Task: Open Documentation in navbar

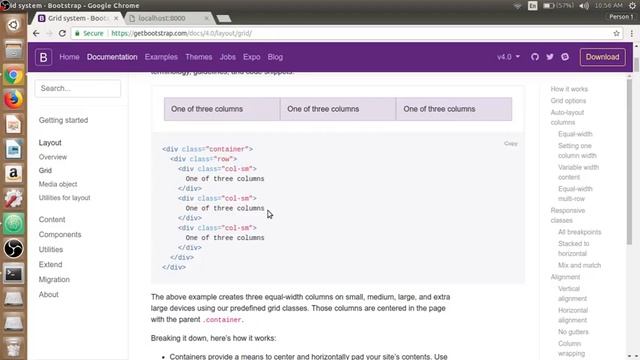Action: click(112, 57)
